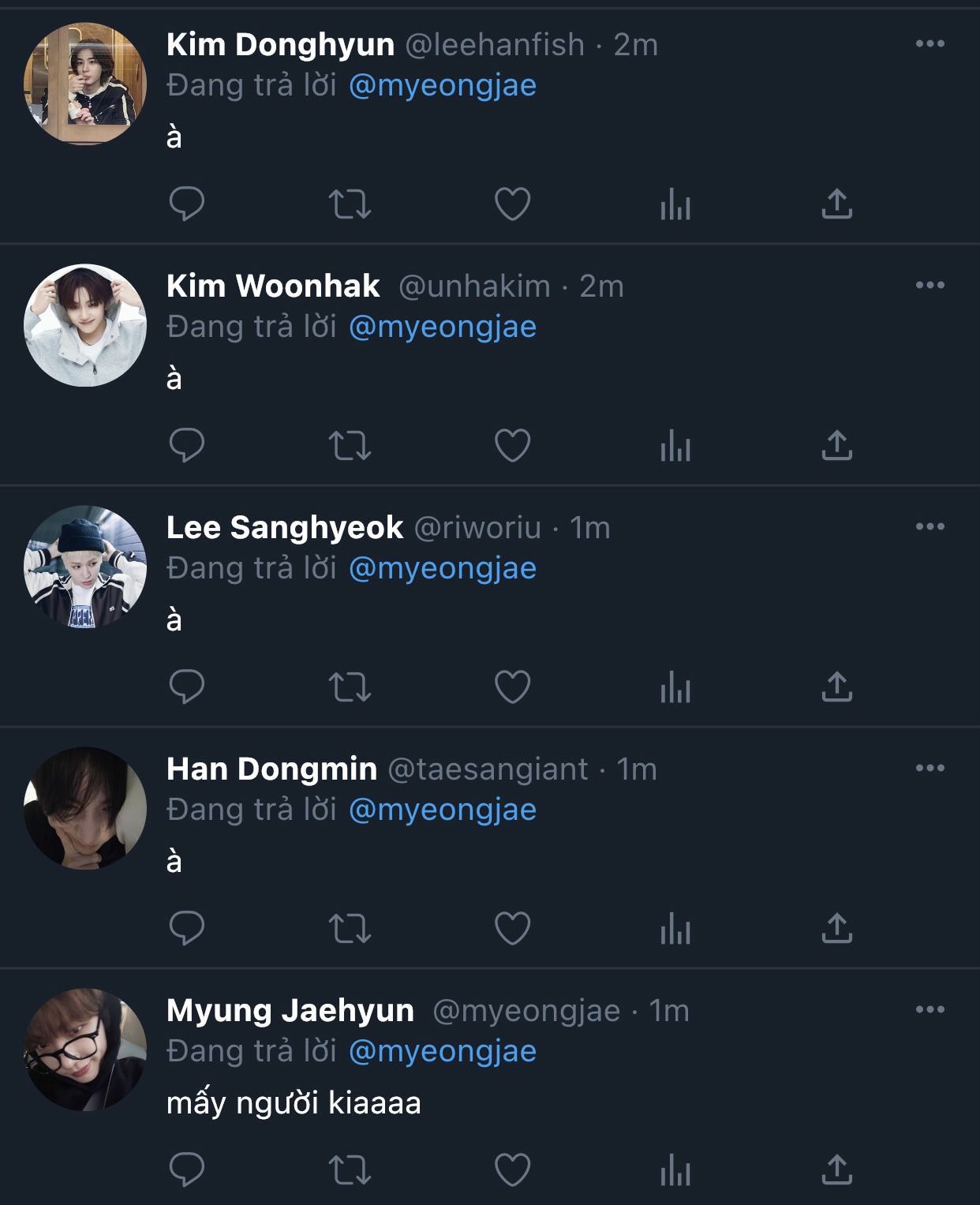Reply to Kim Donghyun's tweet
This screenshot has height=1205, width=980.
(187, 204)
